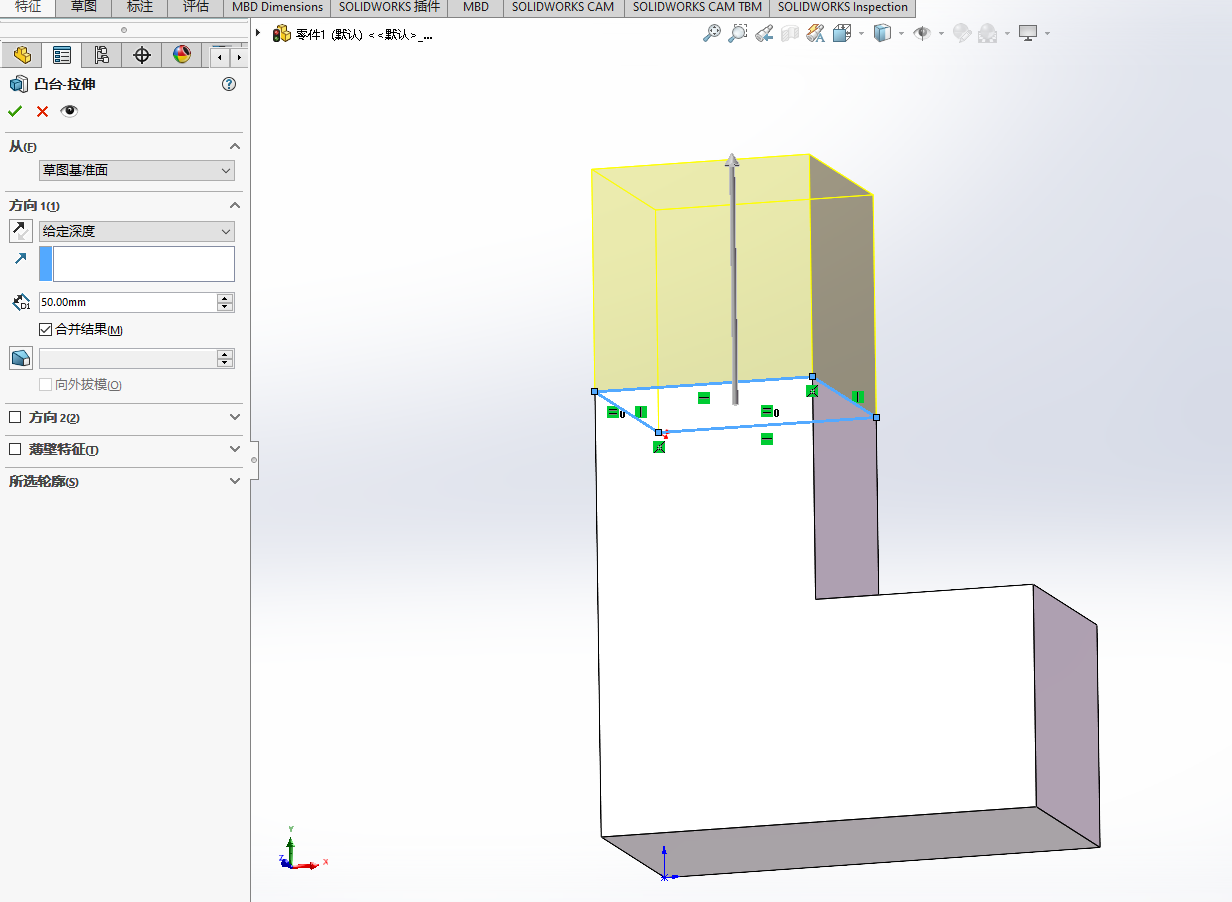This screenshot has height=902, width=1232.
Task: Toggle 合并结果 checkbox
Action: pos(45,329)
